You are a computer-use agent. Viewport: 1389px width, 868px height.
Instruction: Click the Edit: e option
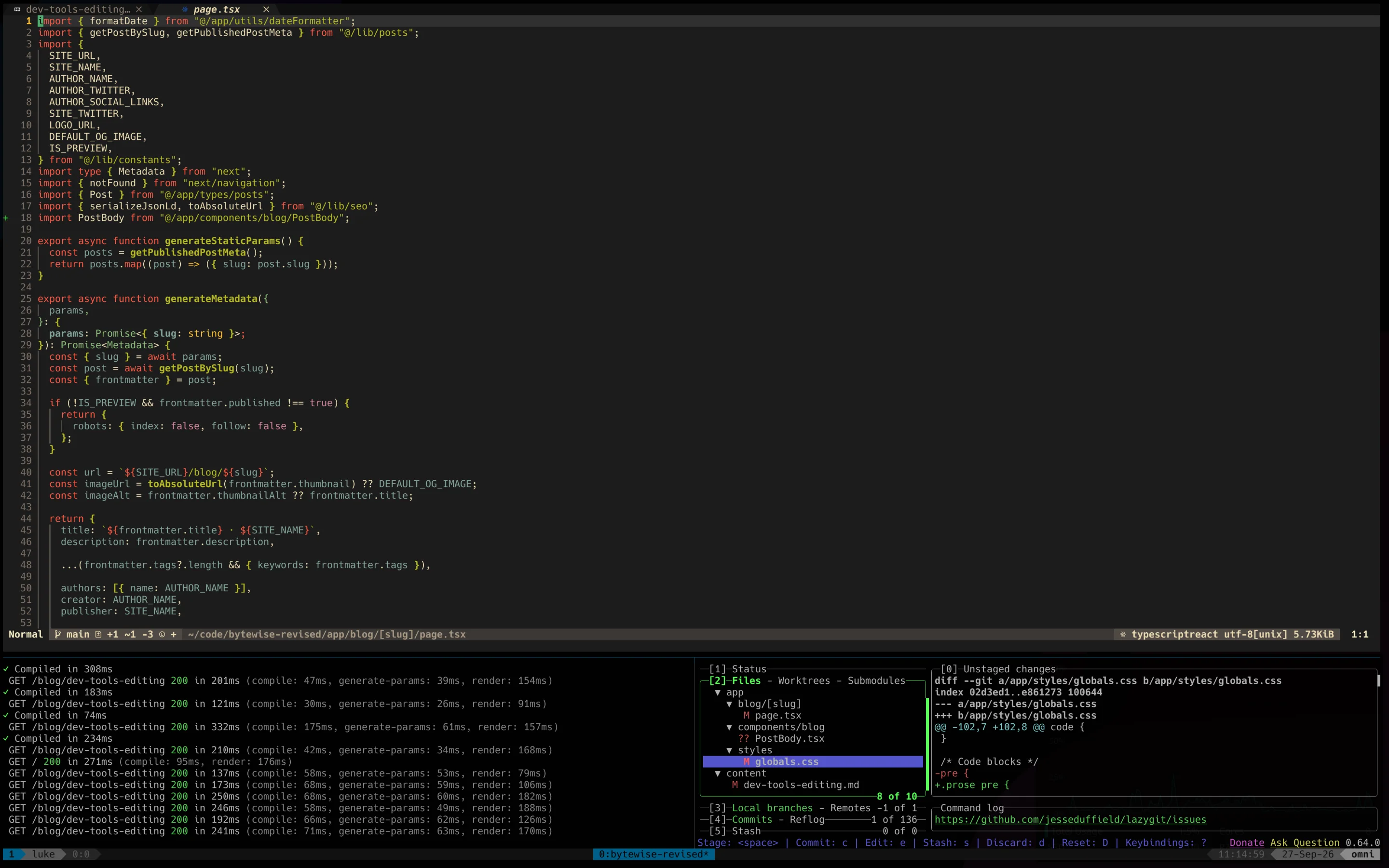coord(885,843)
